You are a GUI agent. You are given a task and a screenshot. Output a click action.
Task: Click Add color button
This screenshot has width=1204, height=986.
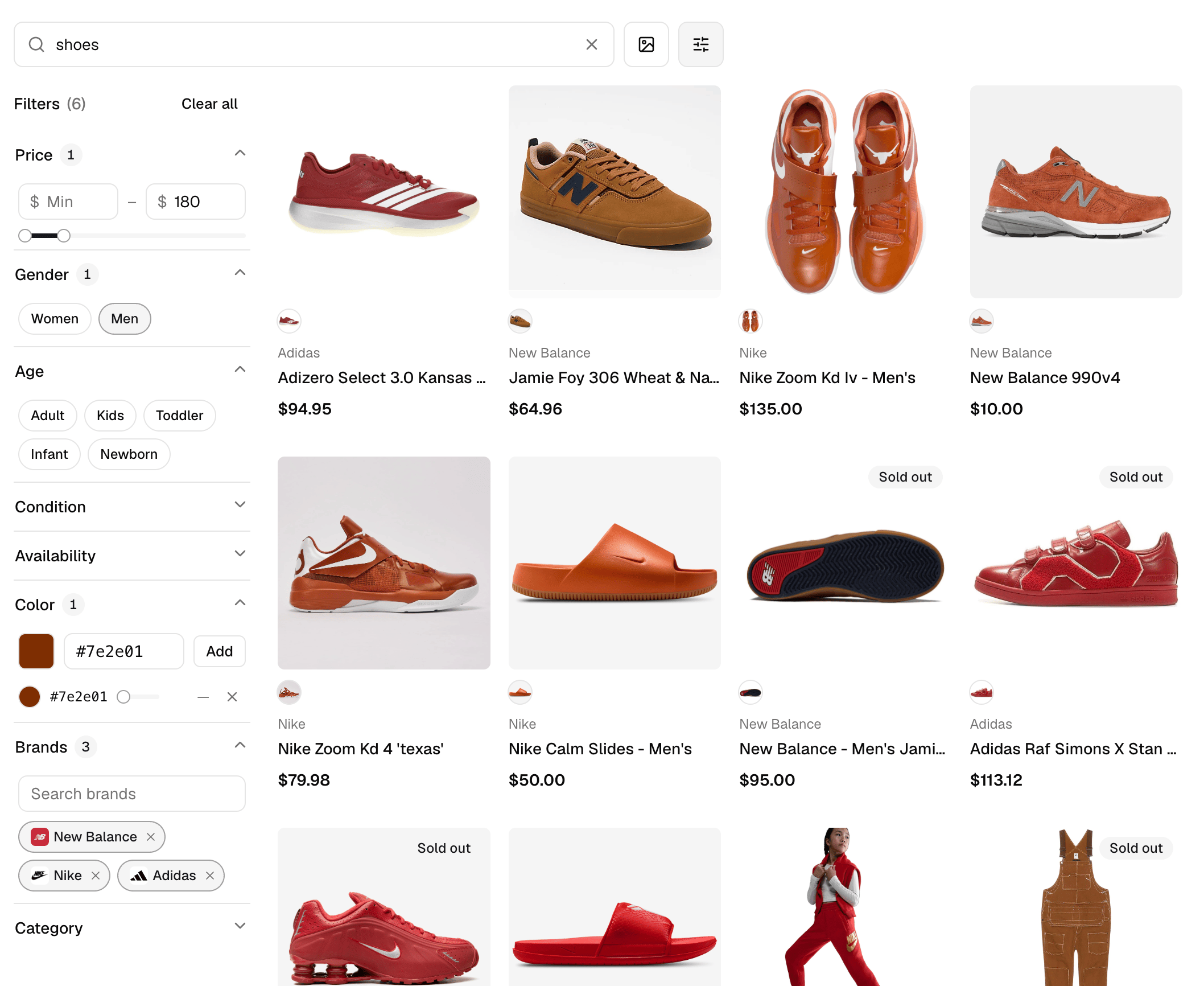pyautogui.click(x=220, y=651)
